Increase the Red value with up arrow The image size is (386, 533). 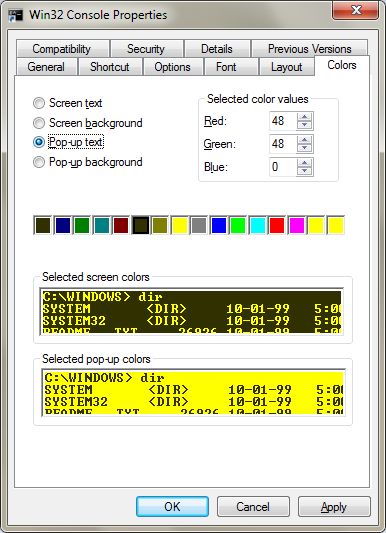pos(304,117)
